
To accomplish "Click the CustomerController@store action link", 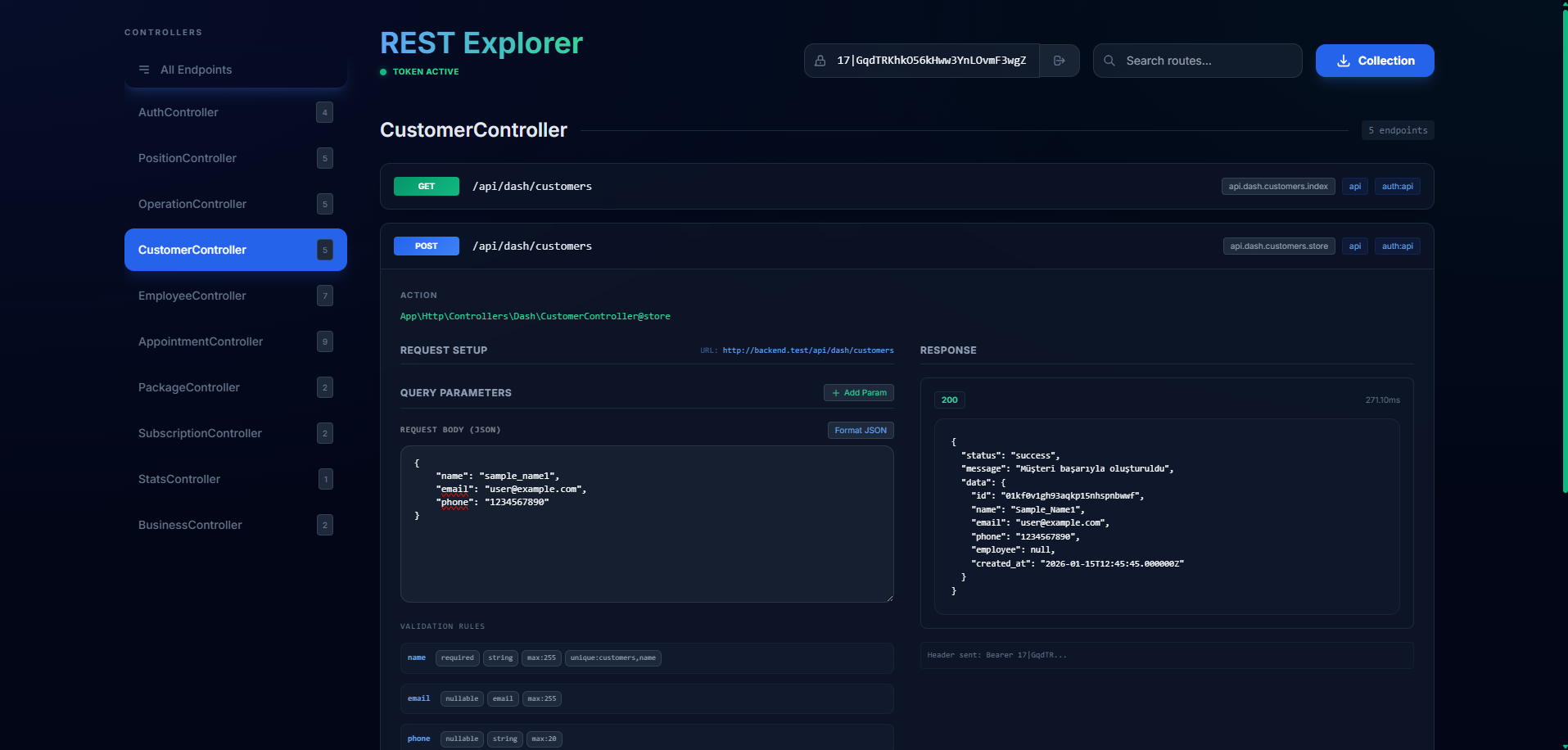I will click(x=535, y=316).
